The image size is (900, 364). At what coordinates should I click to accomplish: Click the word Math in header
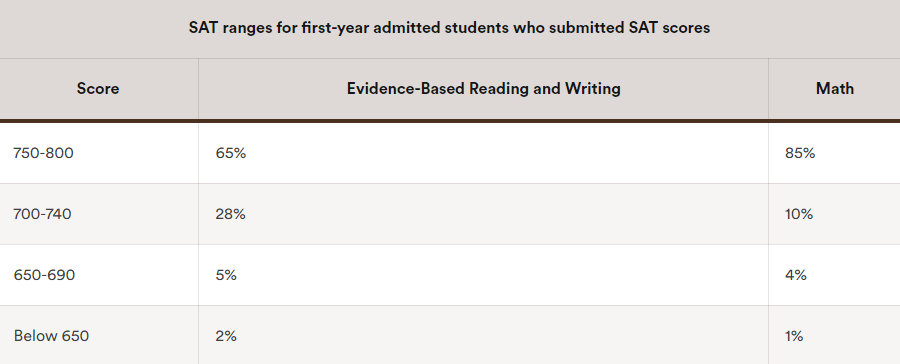[835, 88]
